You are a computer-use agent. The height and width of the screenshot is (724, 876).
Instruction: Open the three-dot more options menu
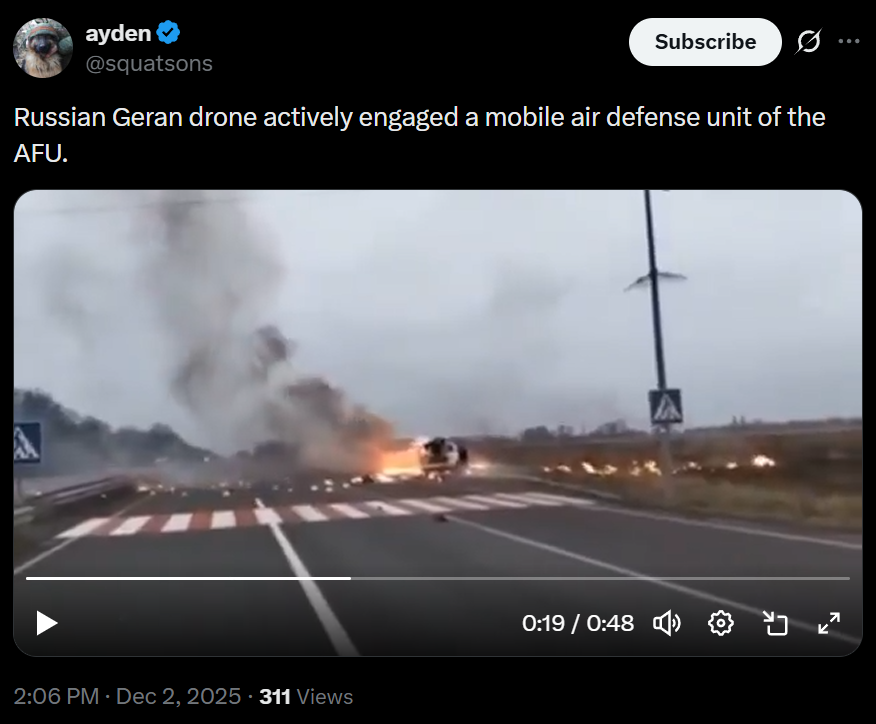(x=849, y=41)
